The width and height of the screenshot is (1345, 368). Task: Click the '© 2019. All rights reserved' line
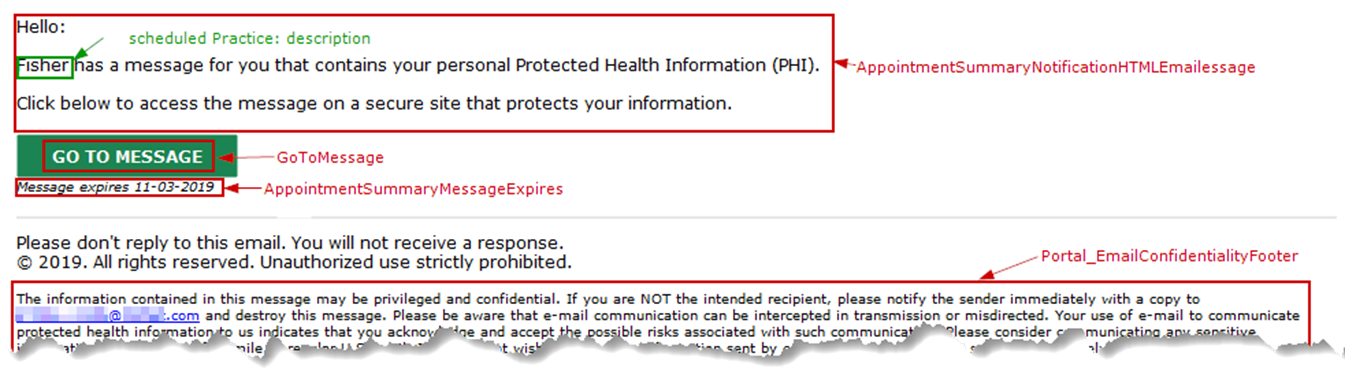(294, 263)
